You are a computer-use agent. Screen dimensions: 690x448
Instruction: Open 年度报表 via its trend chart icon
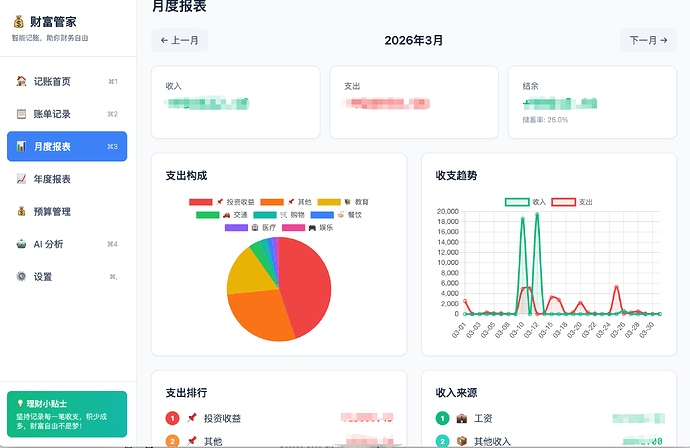tap(21, 179)
